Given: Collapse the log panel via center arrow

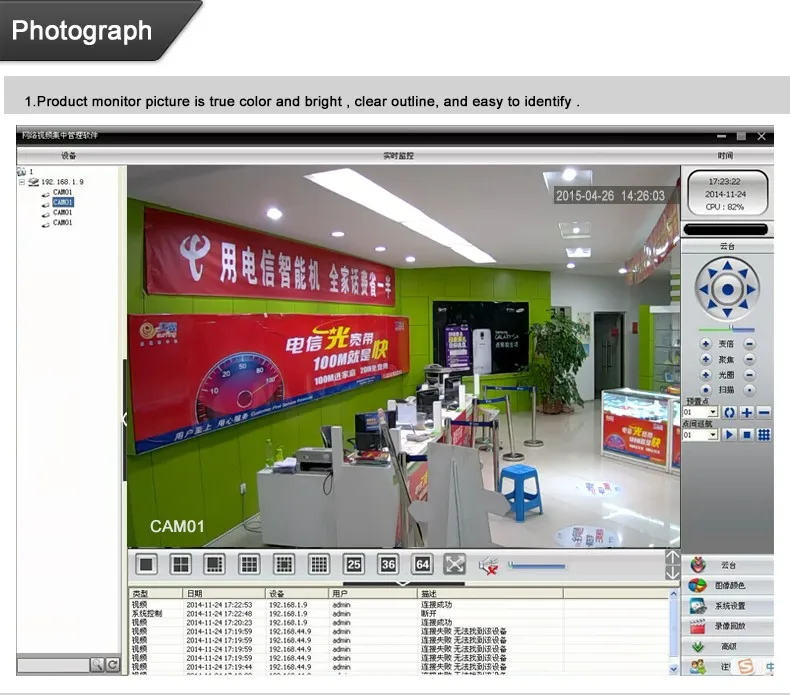Looking at the screenshot, I should tap(403, 583).
